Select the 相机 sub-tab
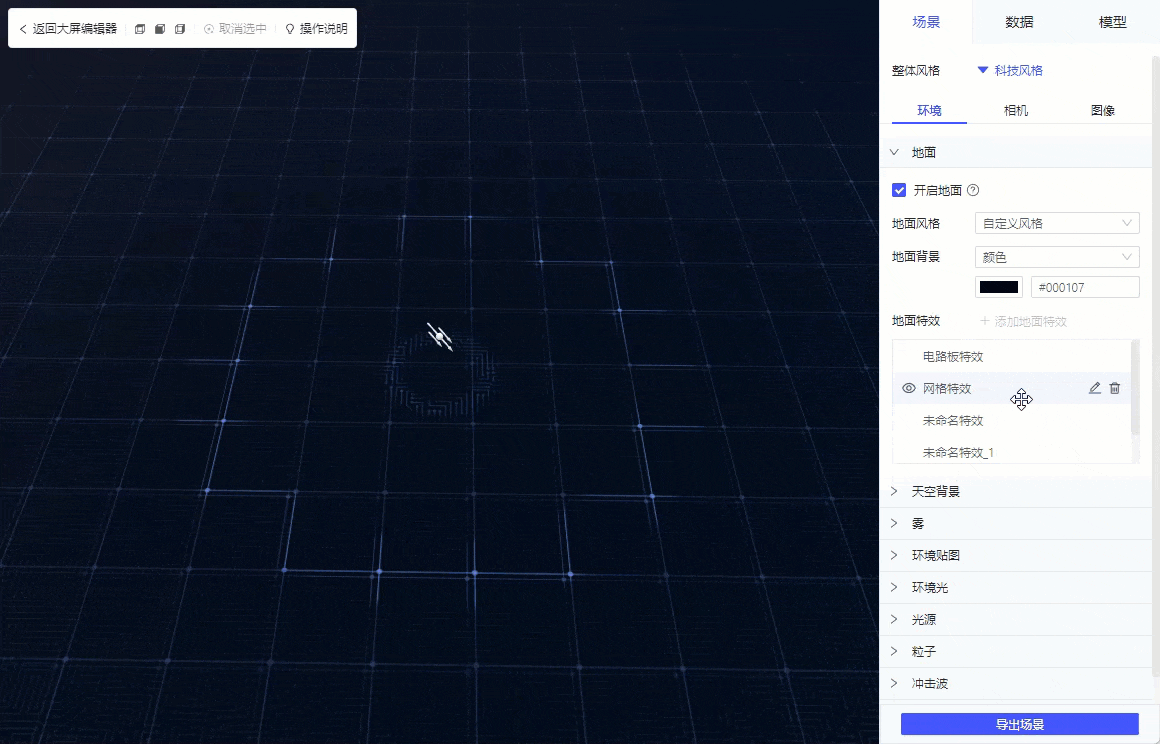The image size is (1160, 744). [x=1016, y=110]
